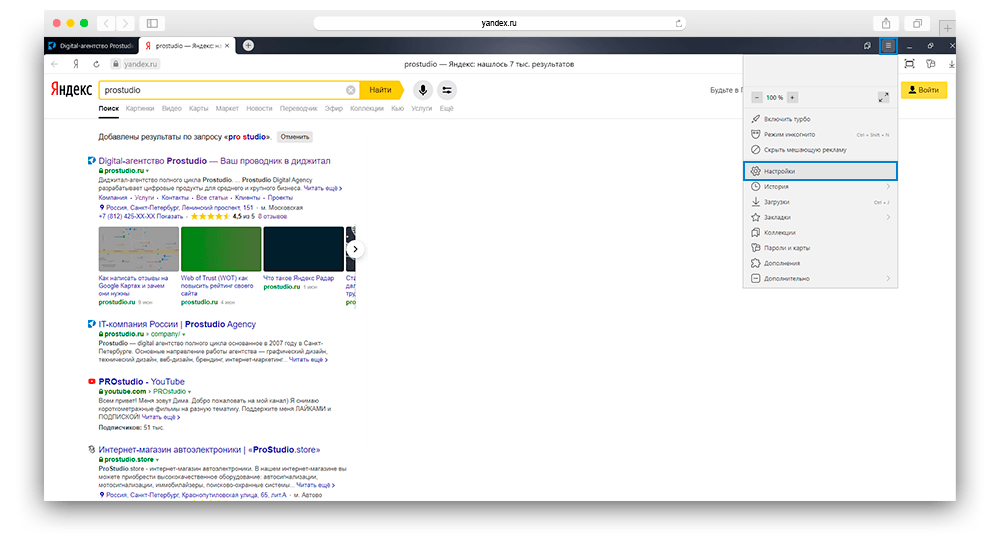The width and height of the screenshot is (1000, 550).
Task: Click the screenshot capture icon in toolbar
Action: point(909,64)
